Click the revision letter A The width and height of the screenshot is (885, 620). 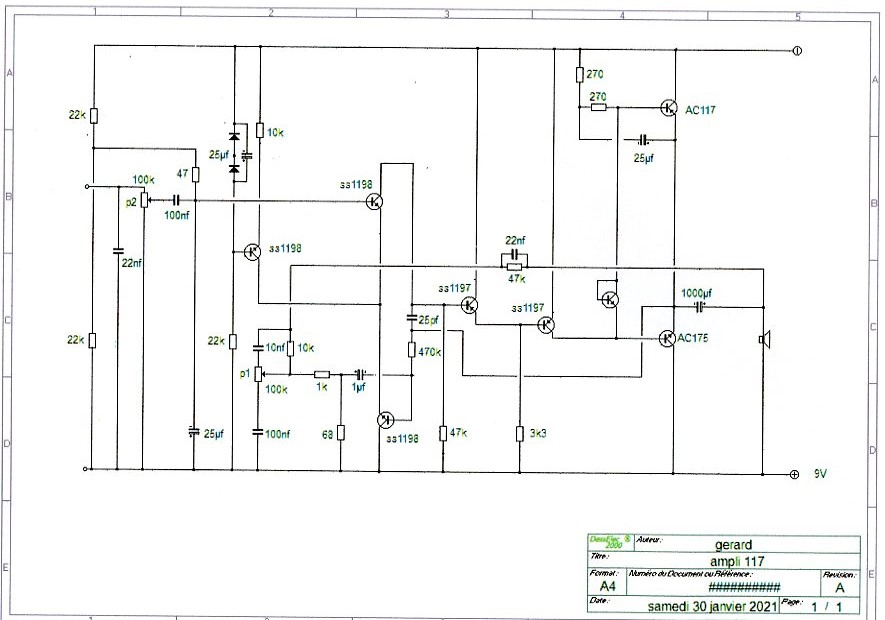[840, 588]
